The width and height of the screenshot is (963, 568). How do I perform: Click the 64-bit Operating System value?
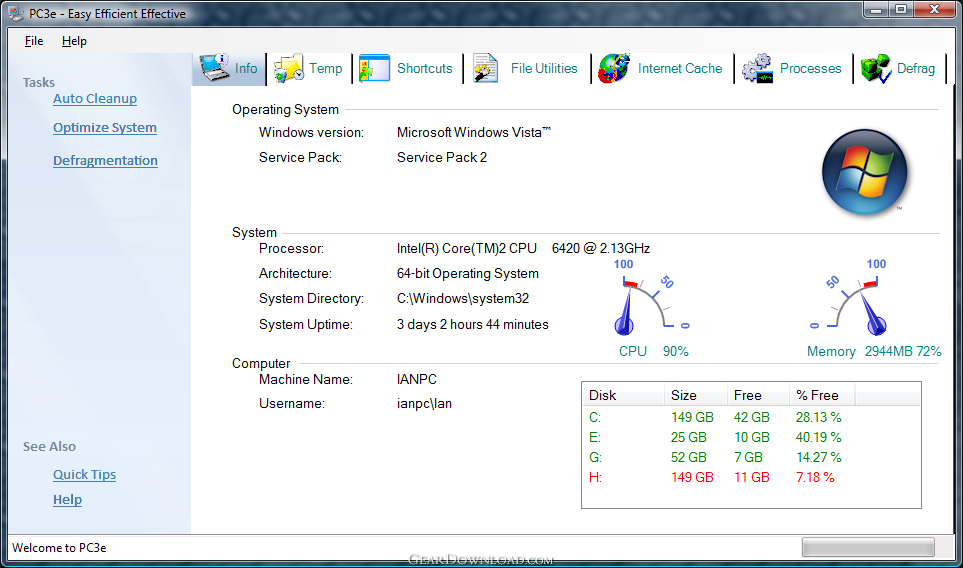coord(467,273)
